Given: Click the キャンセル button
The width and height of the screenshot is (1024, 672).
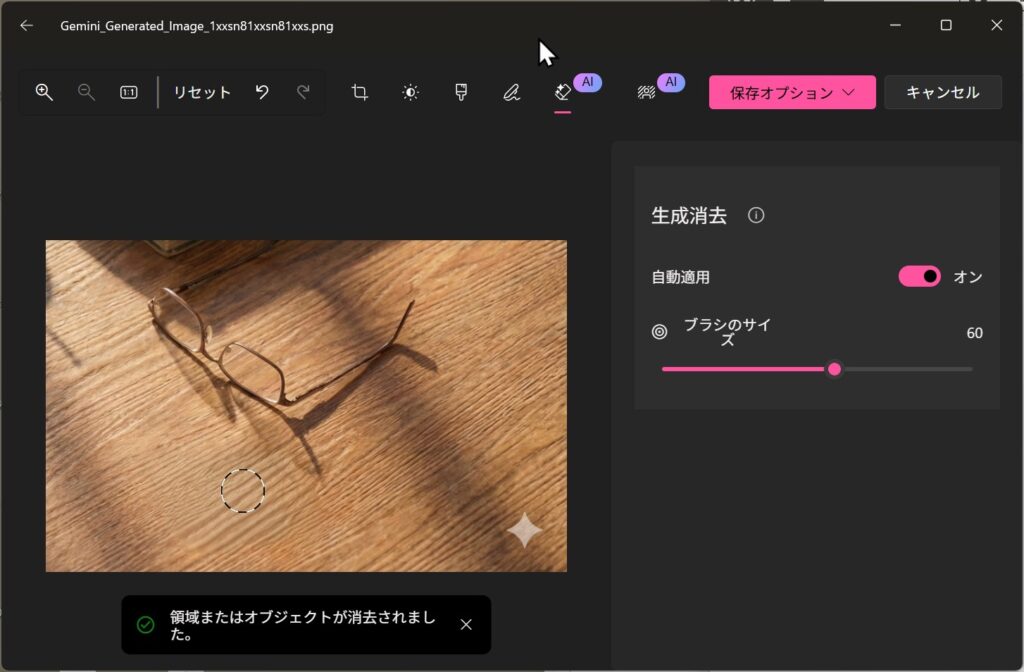Looking at the screenshot, I should (942, 92).
